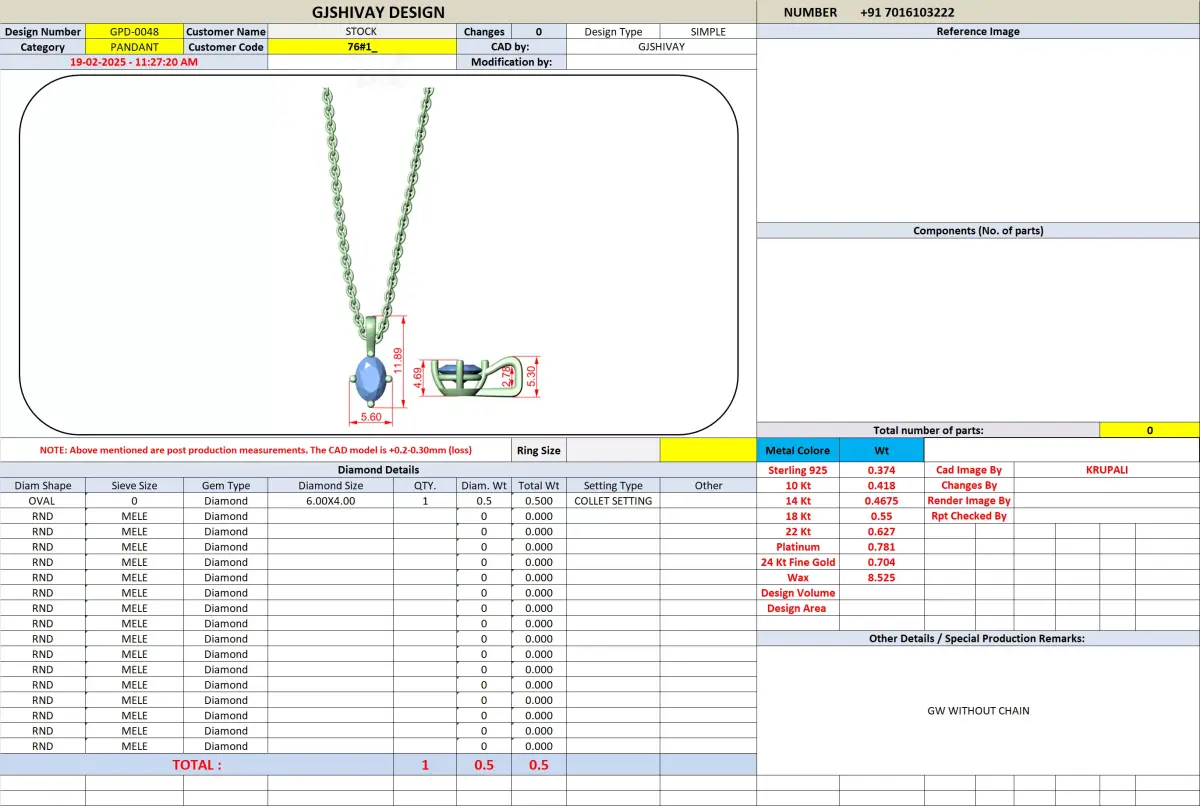The image size is (1200, 806).
Task: Click the SIMPLE design type value
Action: (708, 32)
